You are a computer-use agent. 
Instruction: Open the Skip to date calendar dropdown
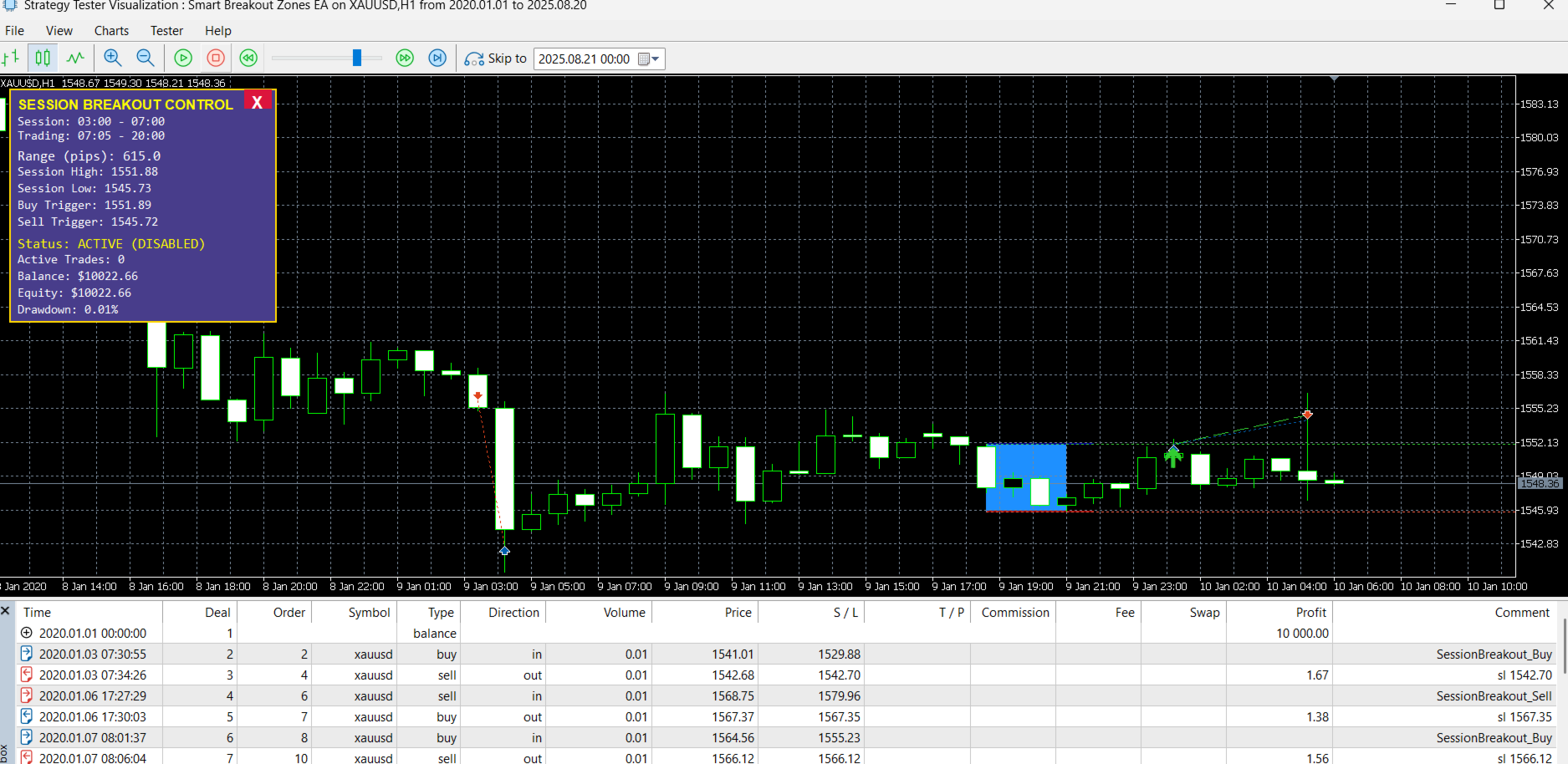(x=650, y=59)
